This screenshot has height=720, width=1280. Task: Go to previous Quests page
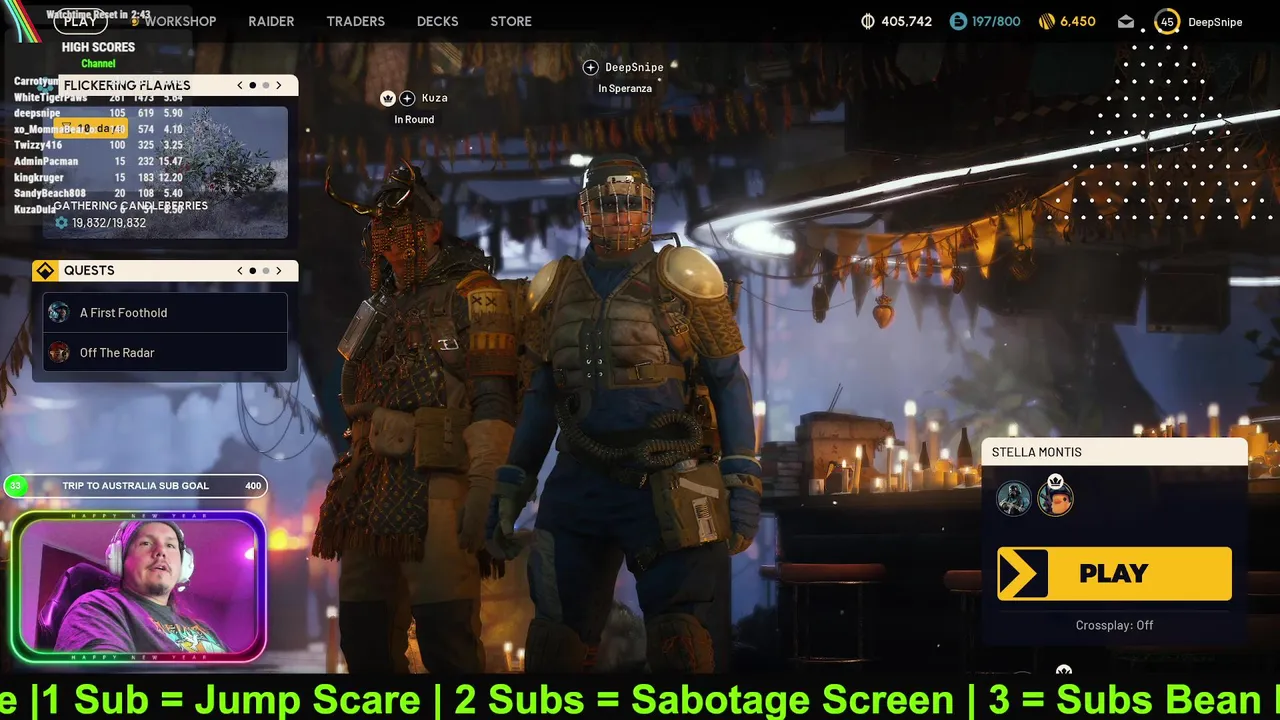(x=240, y=271)
